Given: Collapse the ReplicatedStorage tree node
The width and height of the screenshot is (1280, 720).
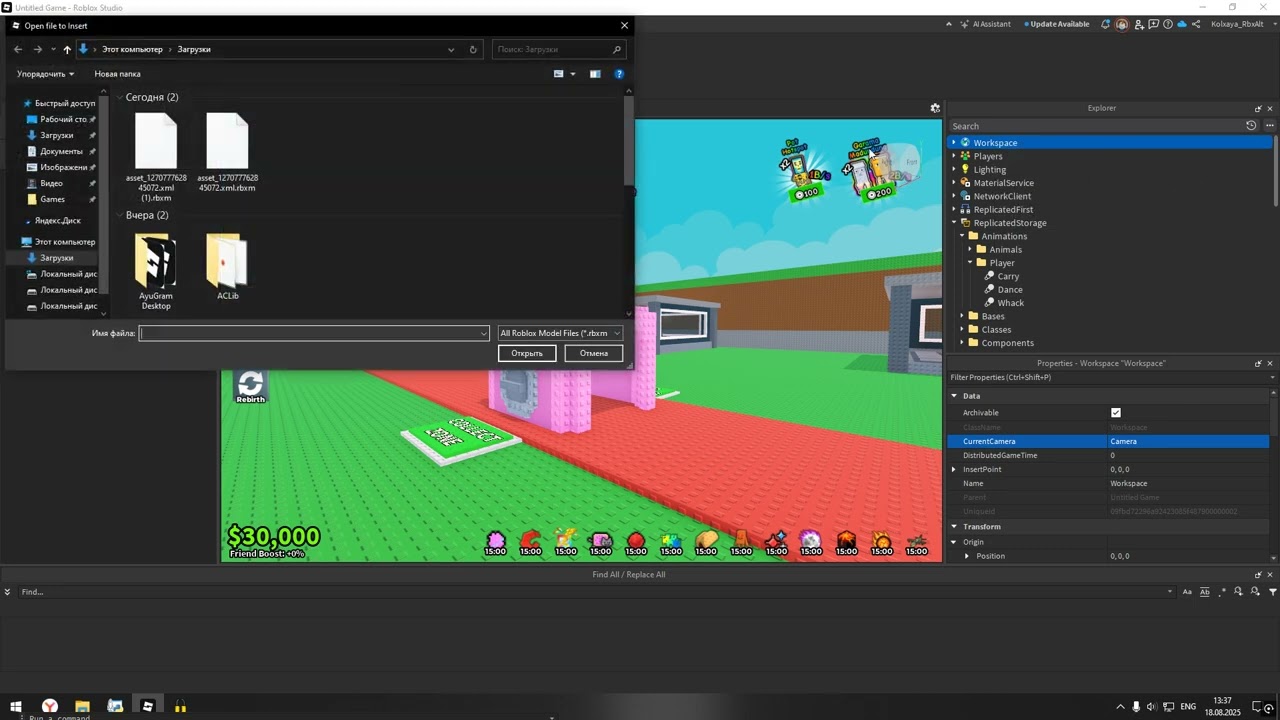Looking at the screenshot, I should tap(954, 223).
